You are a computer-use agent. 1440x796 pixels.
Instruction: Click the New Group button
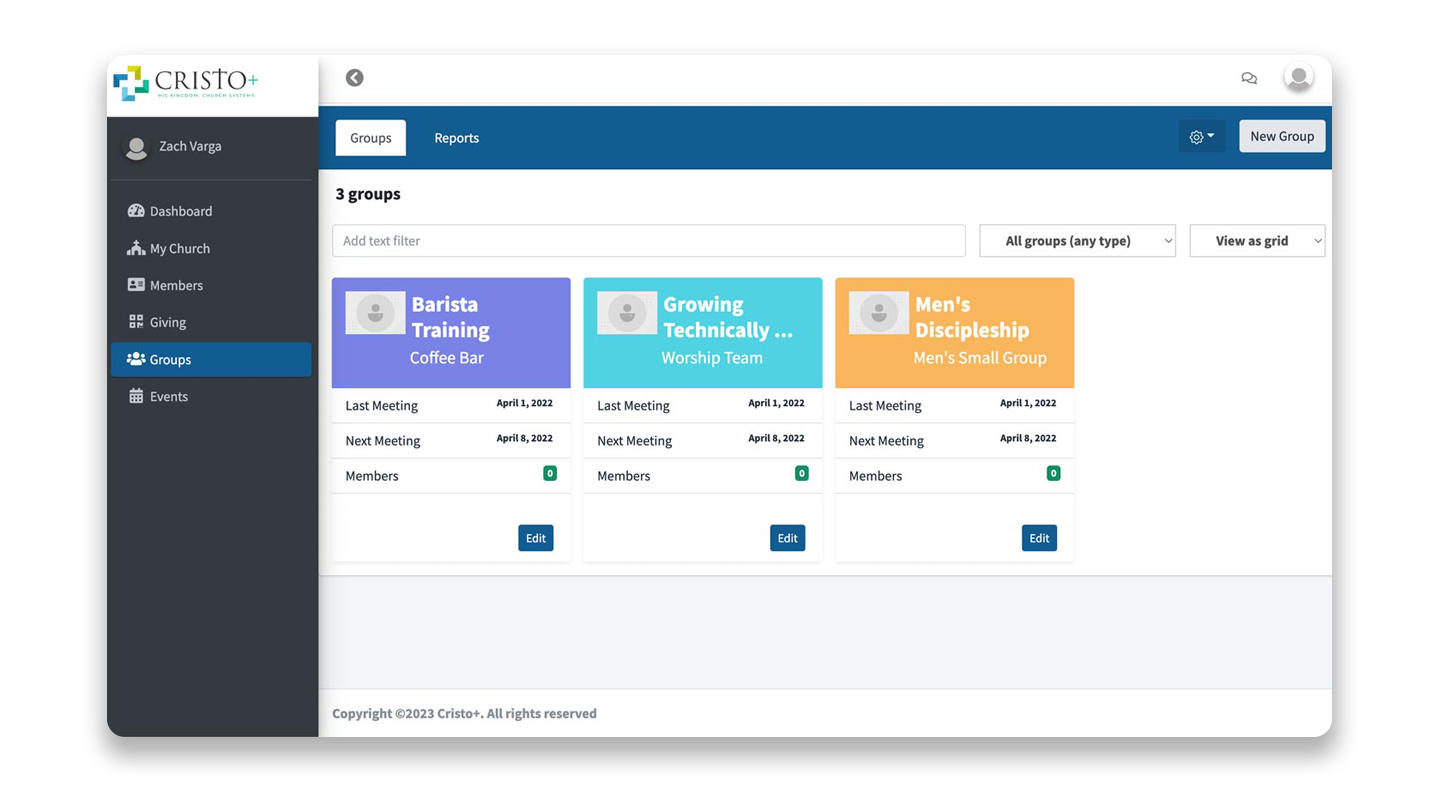[1281, 137]
